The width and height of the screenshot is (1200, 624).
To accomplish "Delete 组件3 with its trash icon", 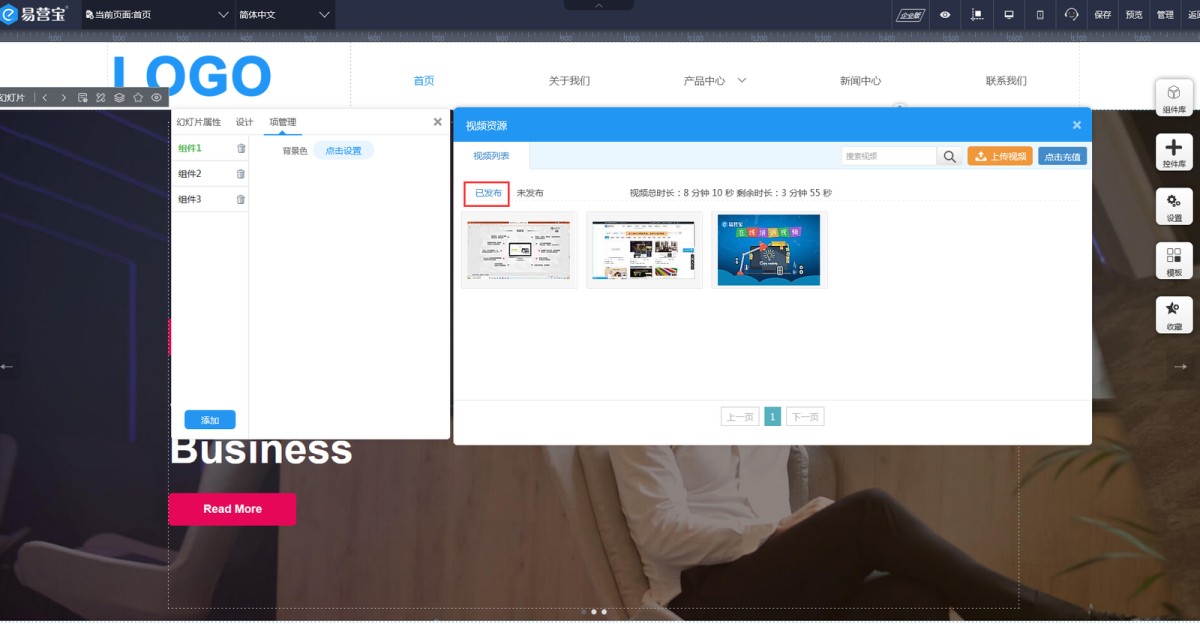I will (x=241, y=200).
